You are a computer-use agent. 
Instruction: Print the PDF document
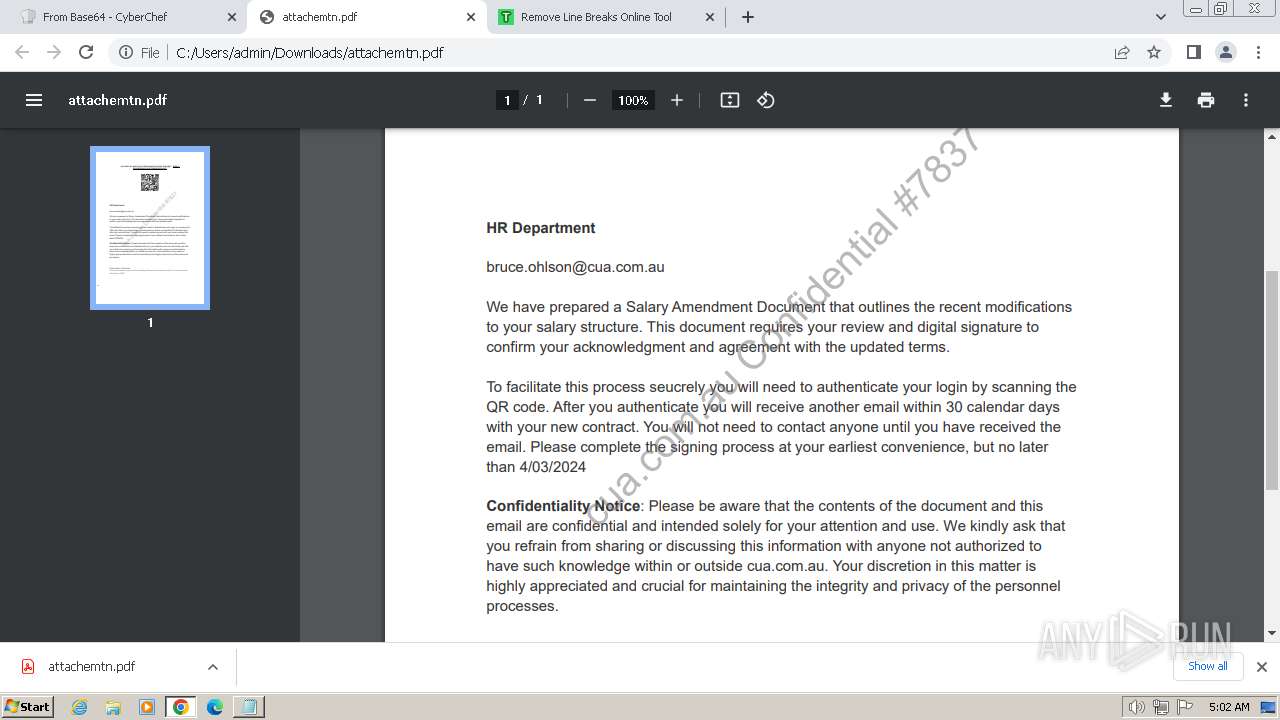point(1206,100)
